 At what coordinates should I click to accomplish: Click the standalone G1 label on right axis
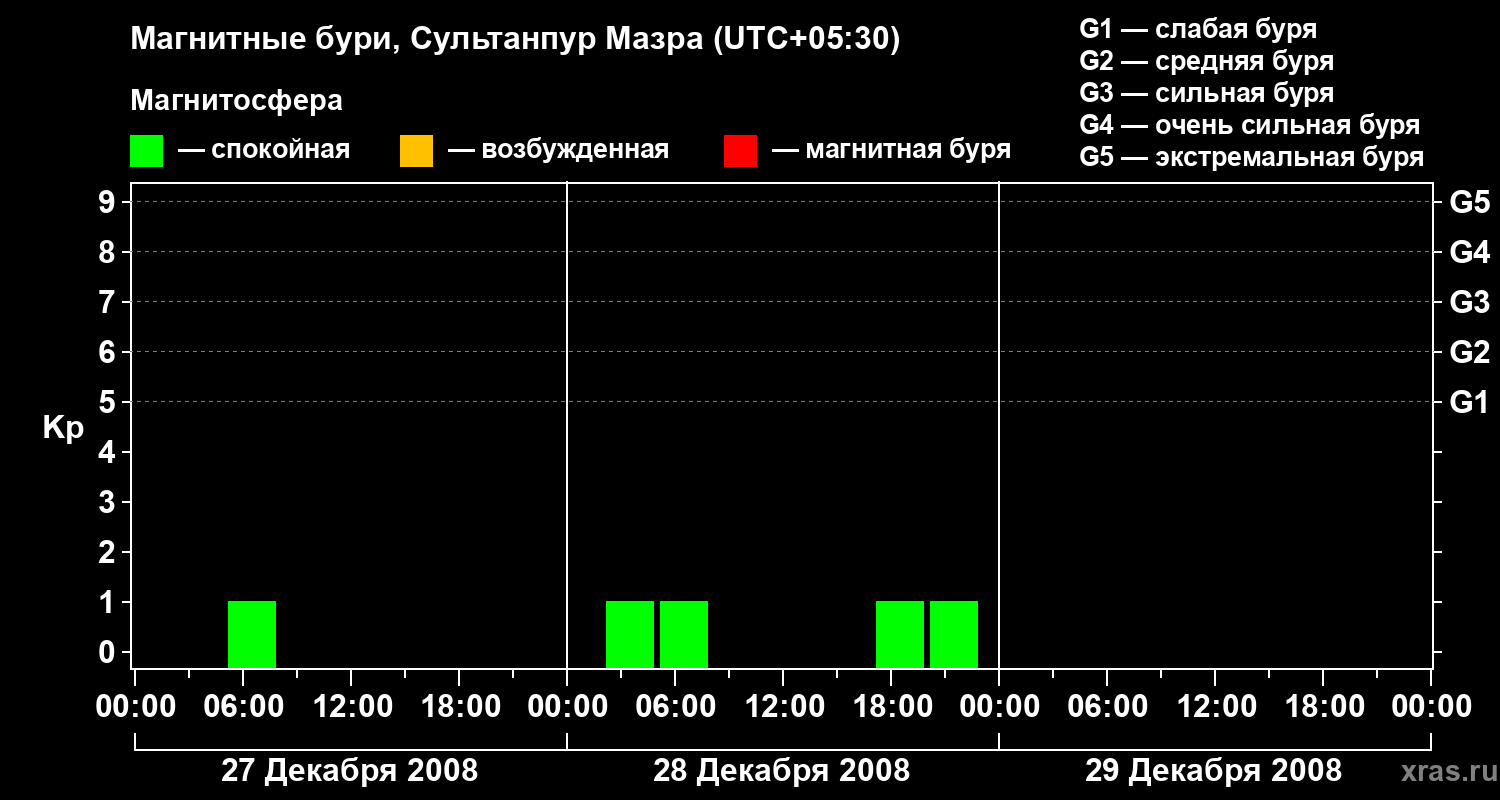[x=1470, y=402]
